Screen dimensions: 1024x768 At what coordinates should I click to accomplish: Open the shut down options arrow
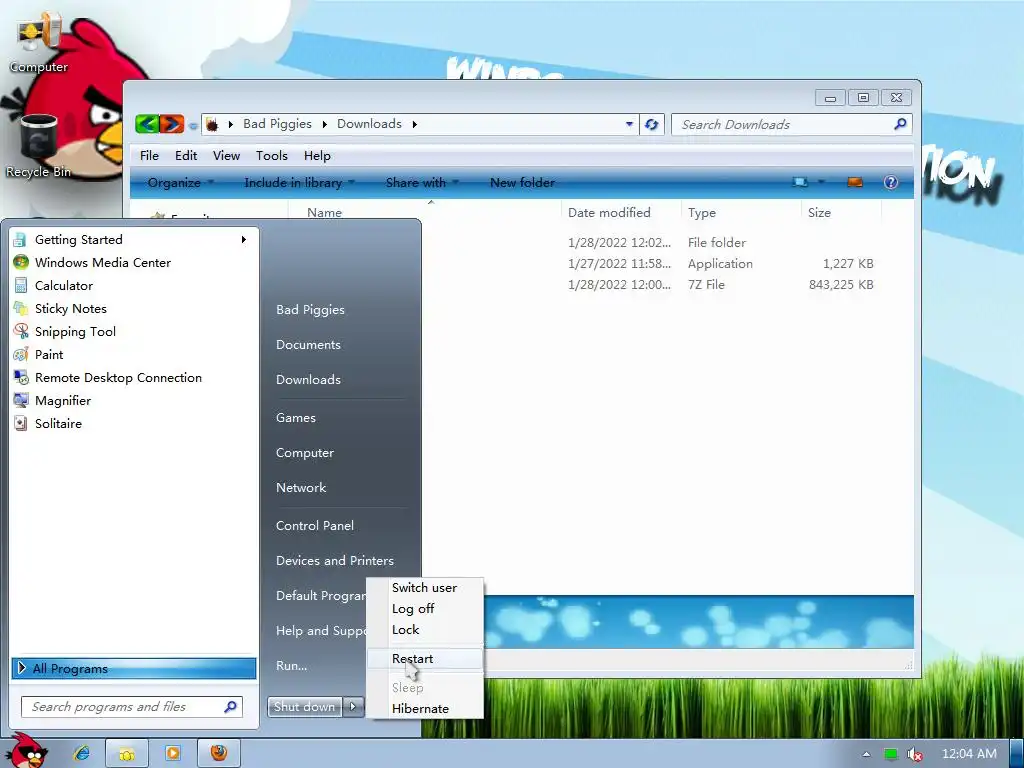[353, 706]
